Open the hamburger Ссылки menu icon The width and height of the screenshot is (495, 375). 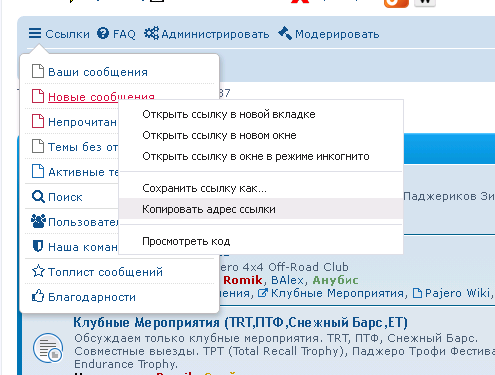(x=35, y=33)
